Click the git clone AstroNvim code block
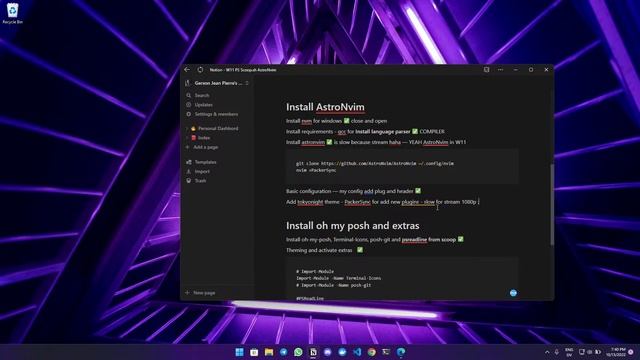Image resolution: width=640 pixels, height=360 pixels. click(x=402, y=167)
